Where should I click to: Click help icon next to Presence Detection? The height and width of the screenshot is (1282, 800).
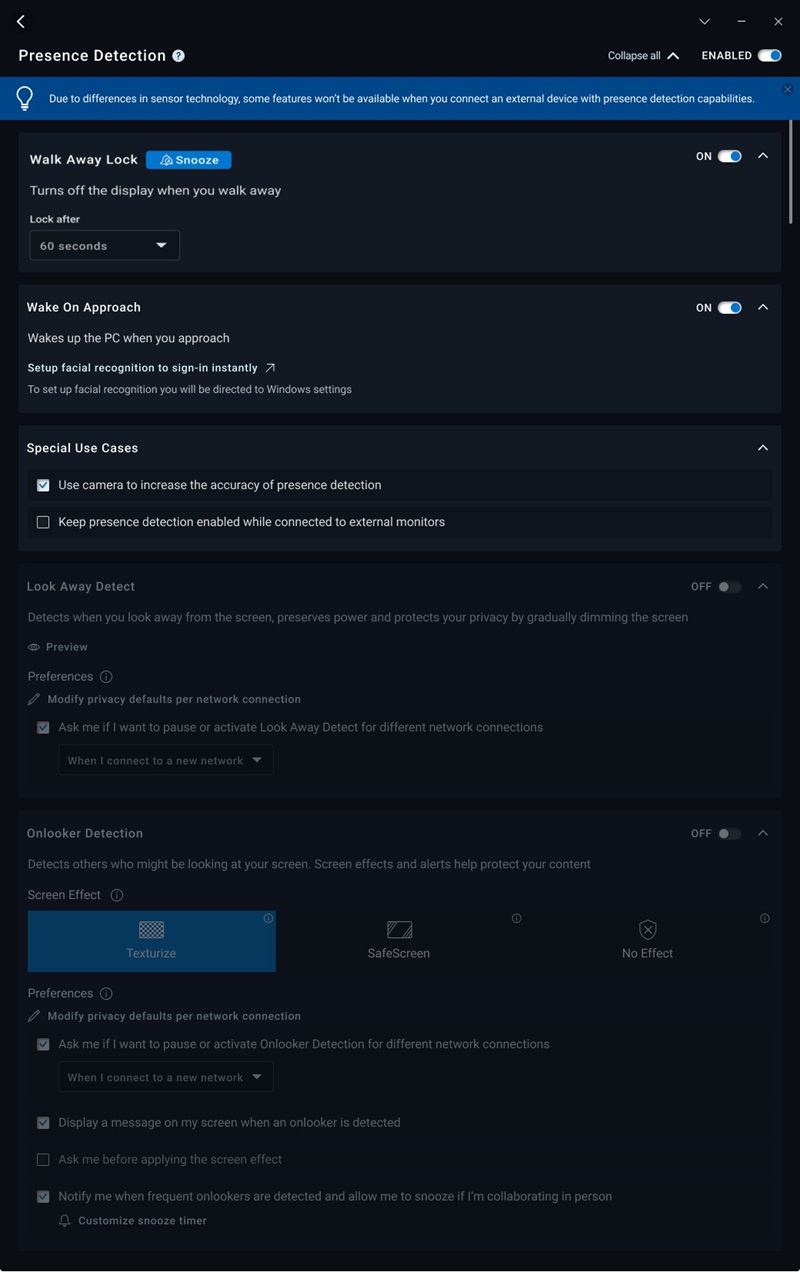coord(178,56)
